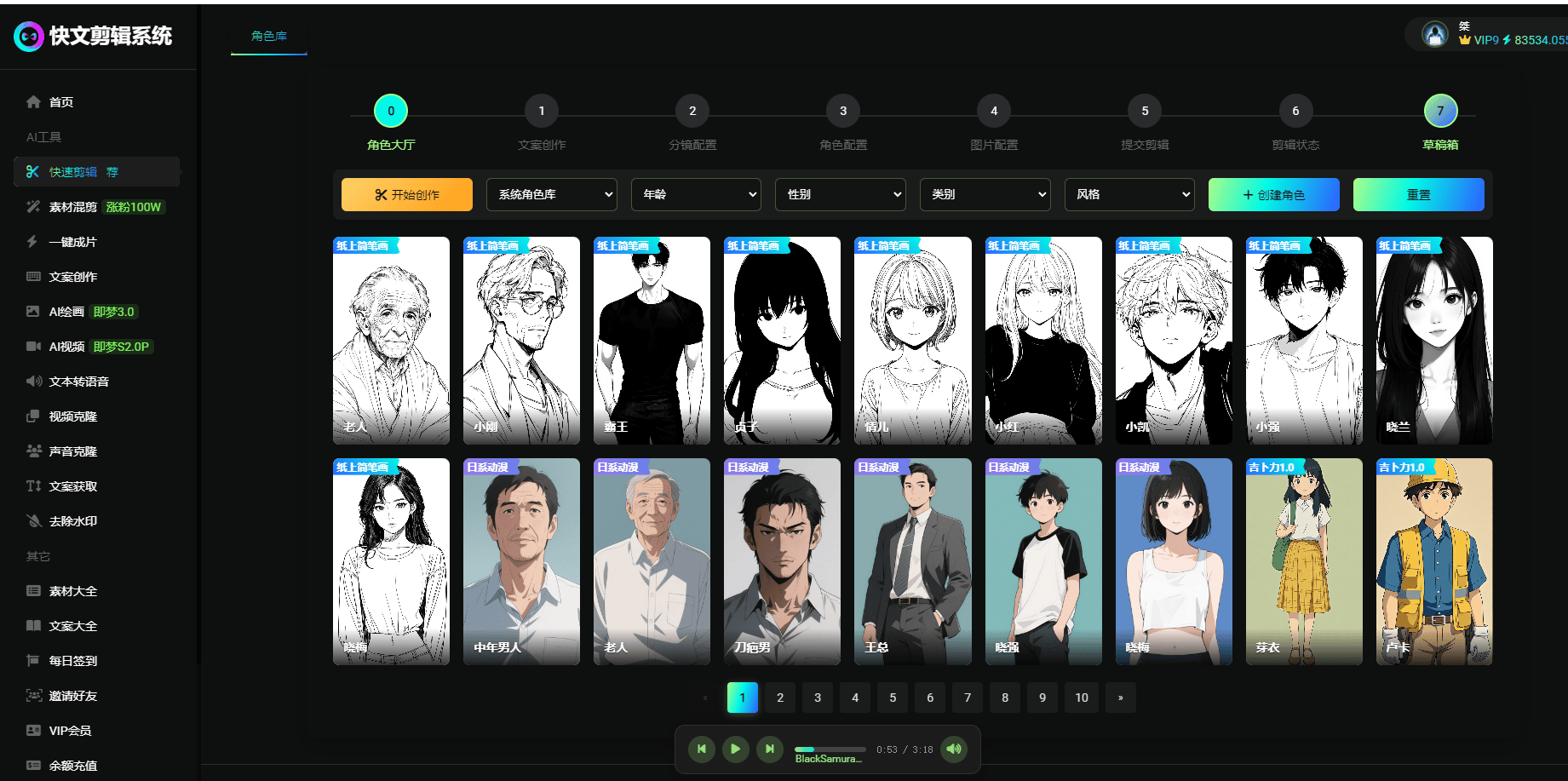This screenshot has height=781, width=1568.
Task: Click the home icon beside 首页
Action: pyautogui.click(x=33, y=102)
